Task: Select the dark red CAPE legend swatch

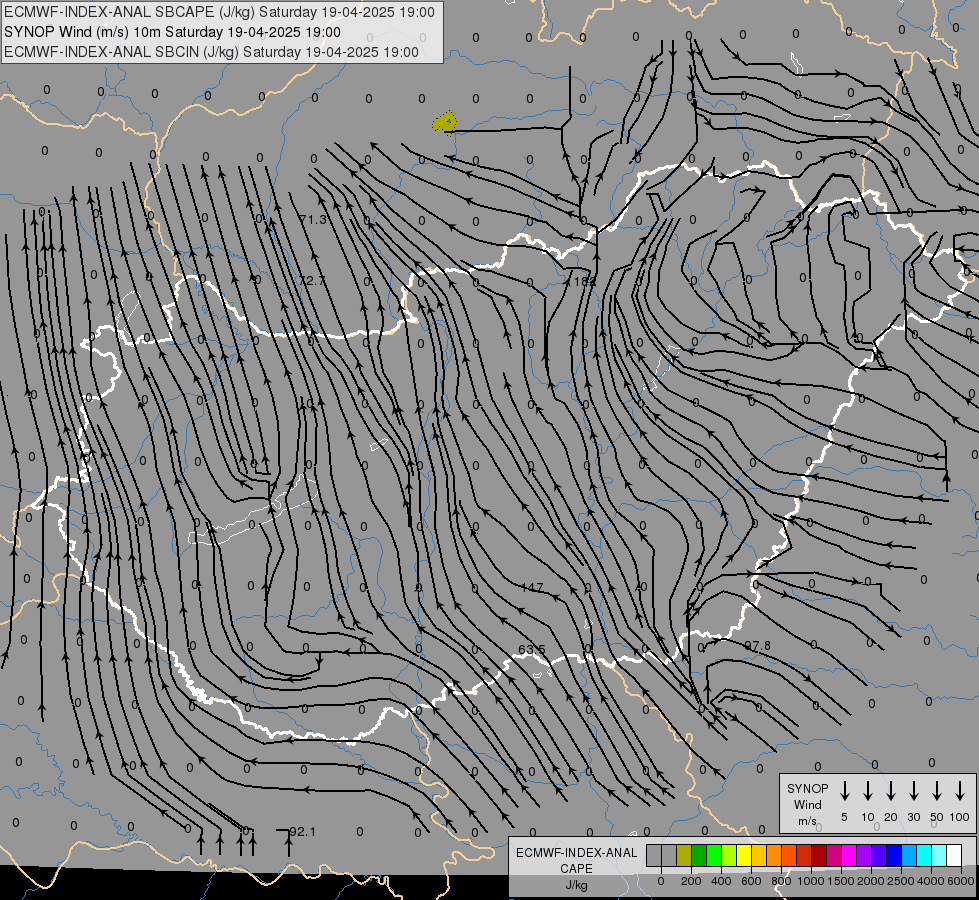Action: coord(819,855)
